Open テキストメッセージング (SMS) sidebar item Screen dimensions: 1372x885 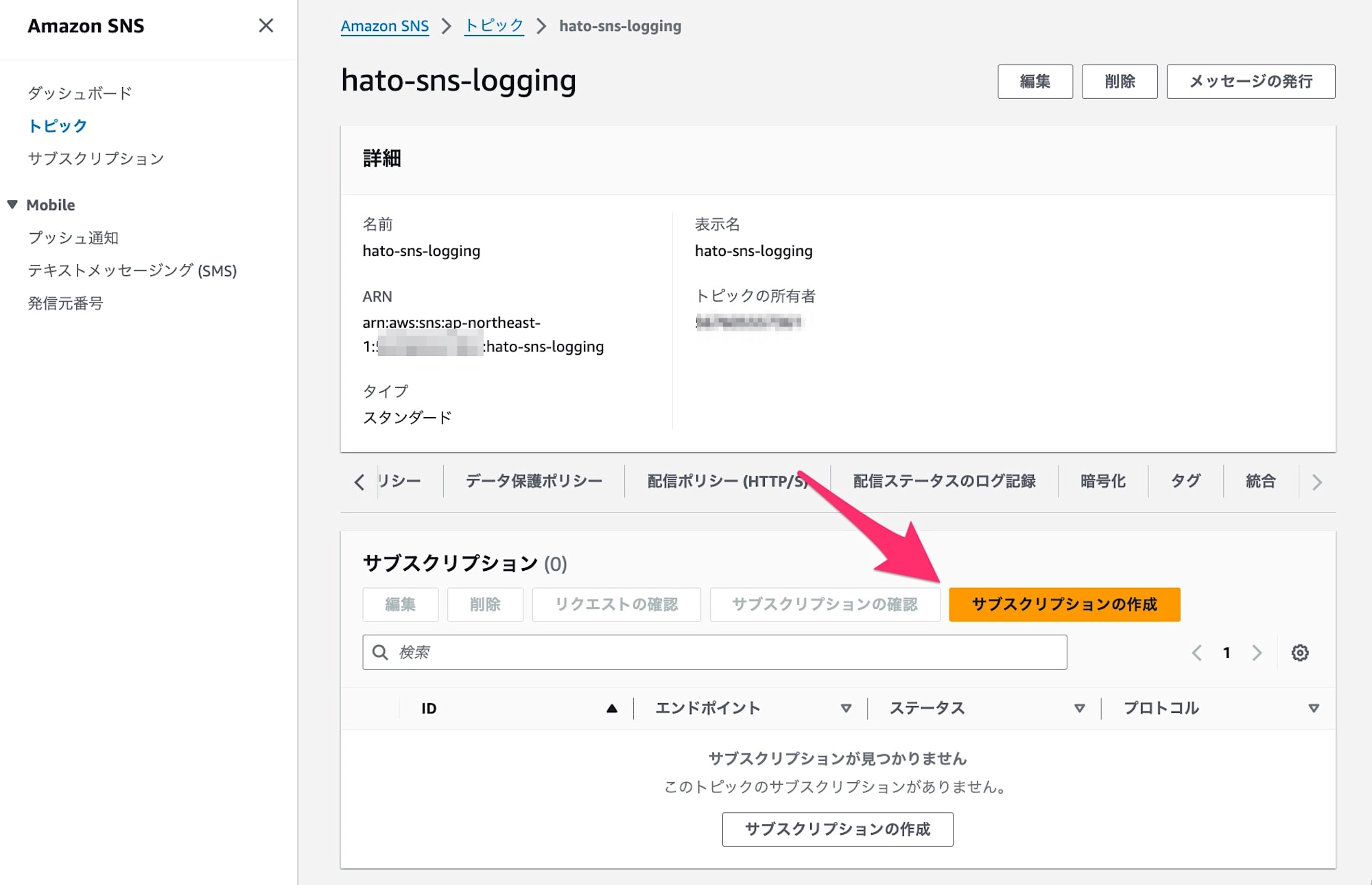pos(132,270)
